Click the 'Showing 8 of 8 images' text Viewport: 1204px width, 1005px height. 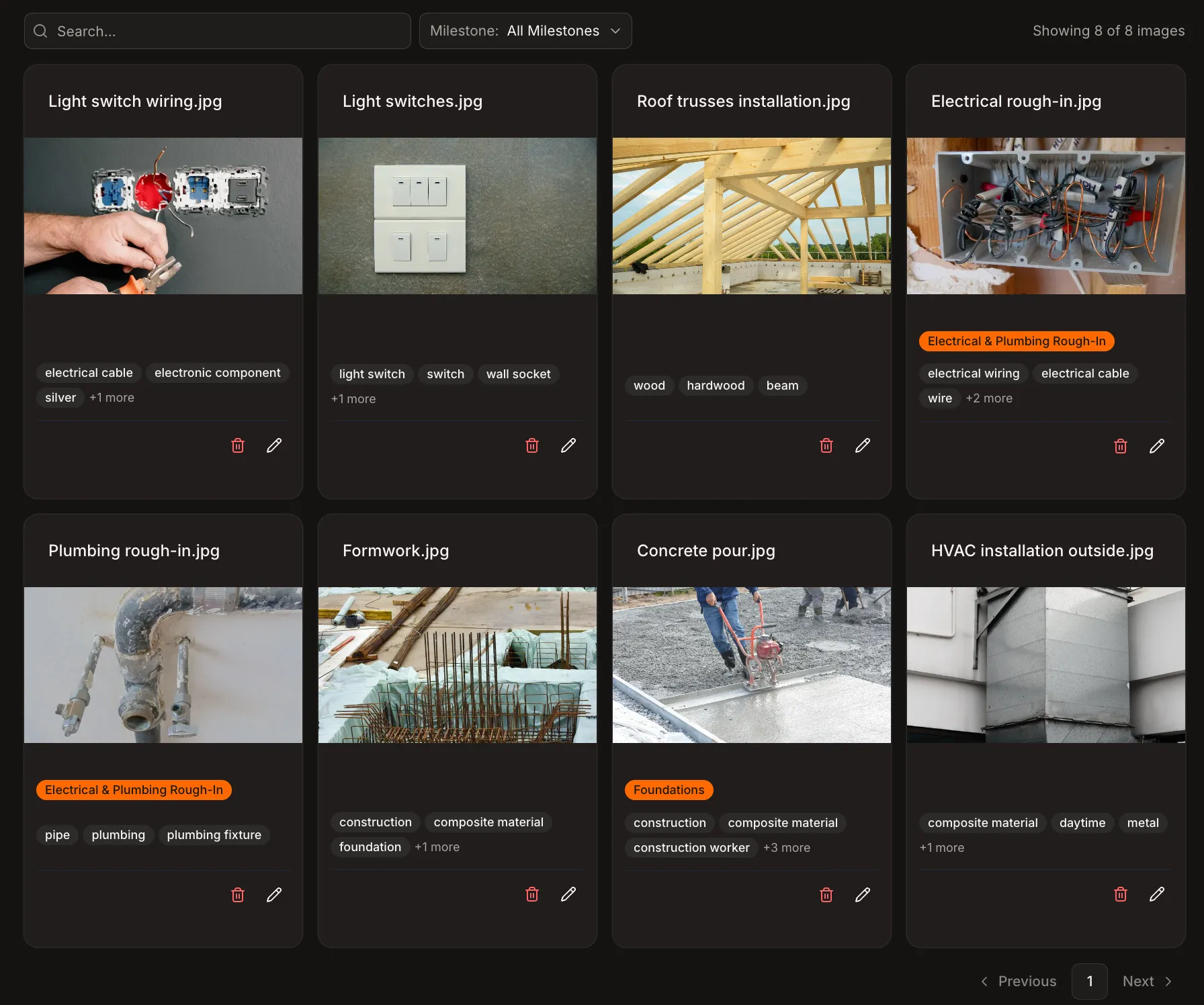[1109, 31]
